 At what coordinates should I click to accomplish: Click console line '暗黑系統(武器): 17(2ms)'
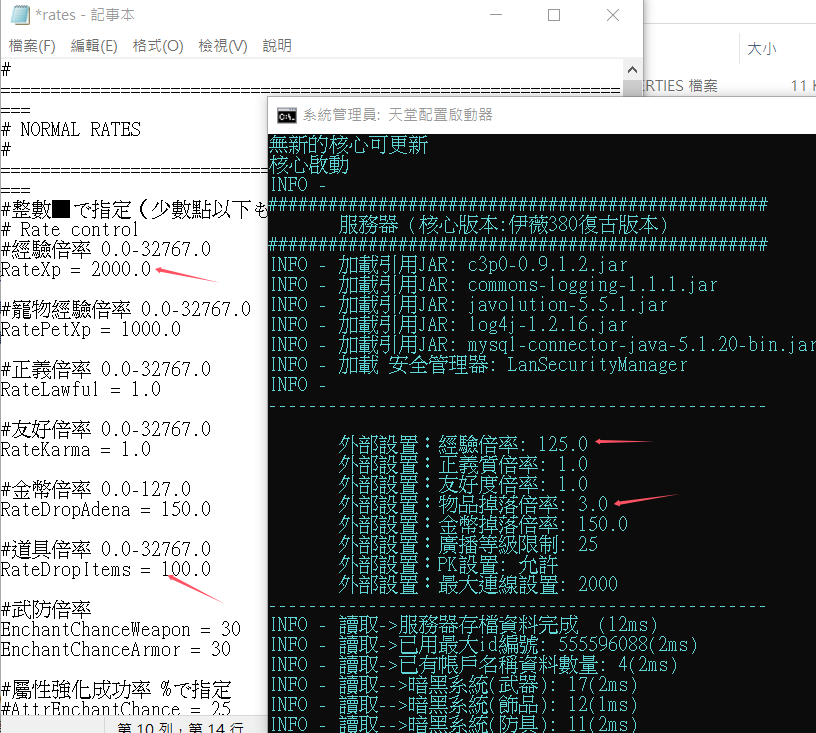click(523, 685)
